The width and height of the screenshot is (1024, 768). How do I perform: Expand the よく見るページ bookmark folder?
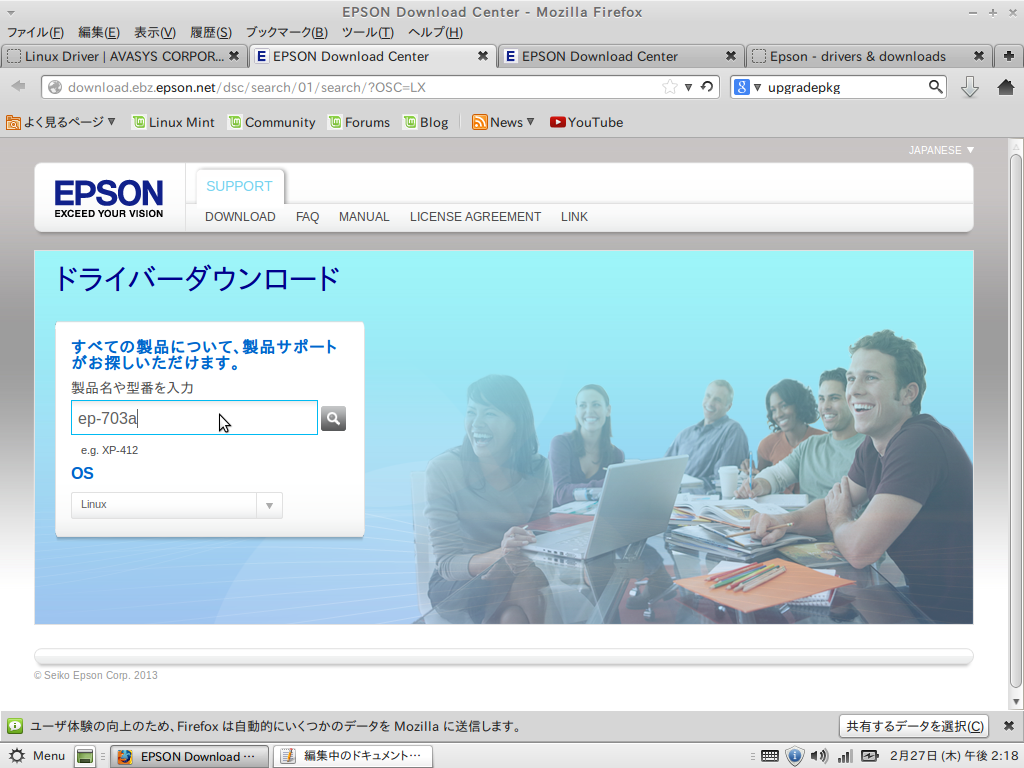[61, 122]
